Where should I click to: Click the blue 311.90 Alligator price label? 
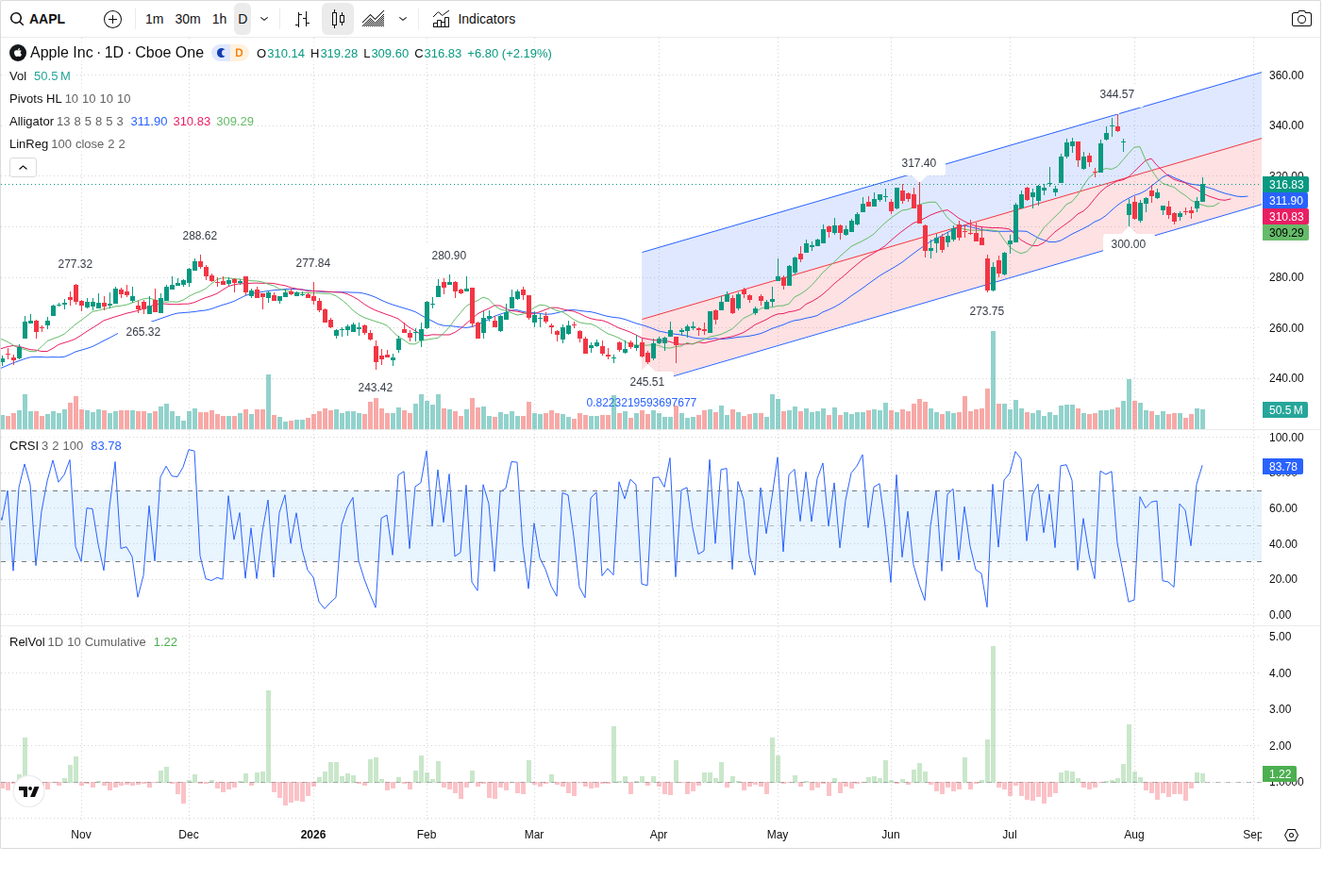1285,201
